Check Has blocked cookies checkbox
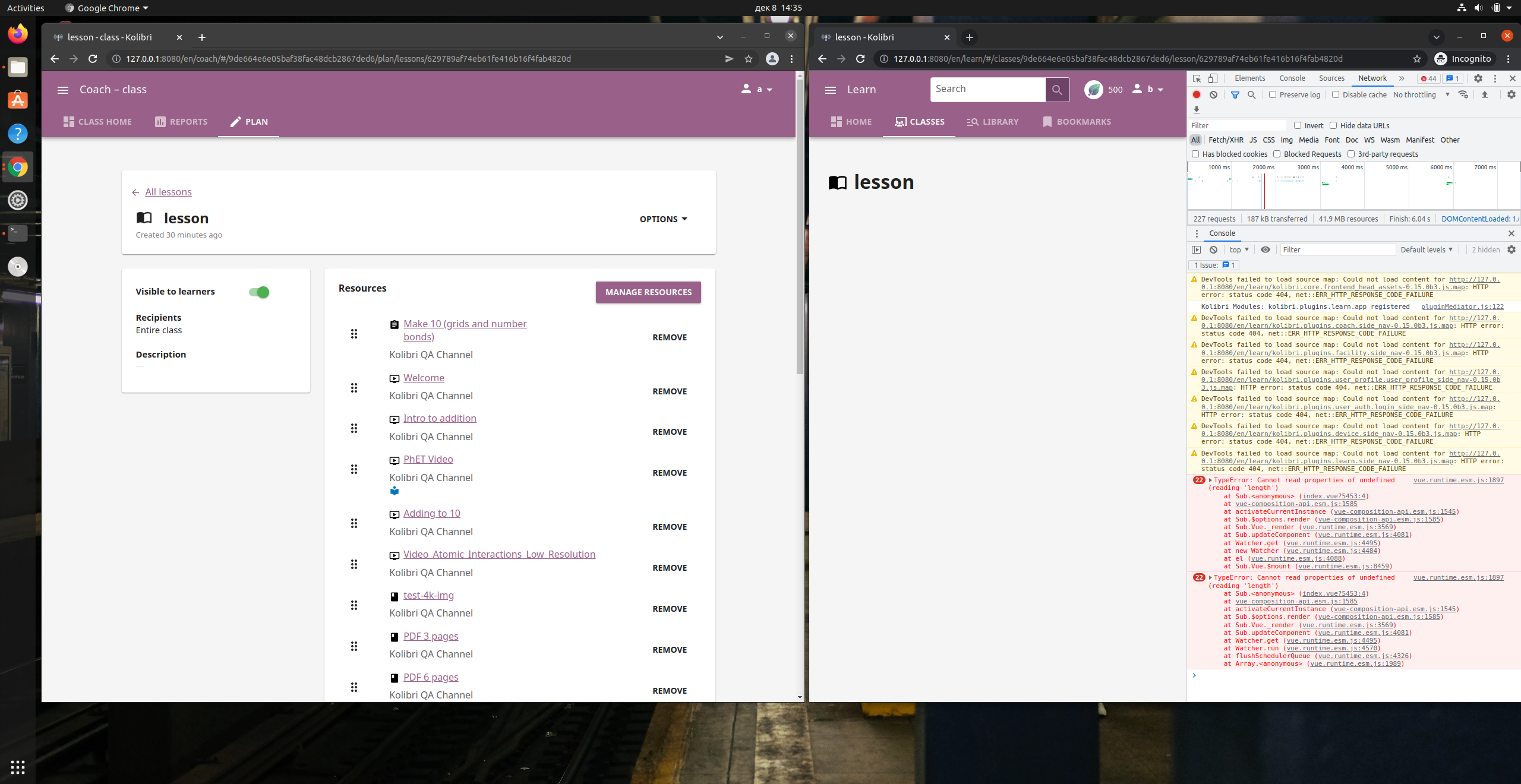This screenshot has height=784, width=1521. (x=1195, y=154)
